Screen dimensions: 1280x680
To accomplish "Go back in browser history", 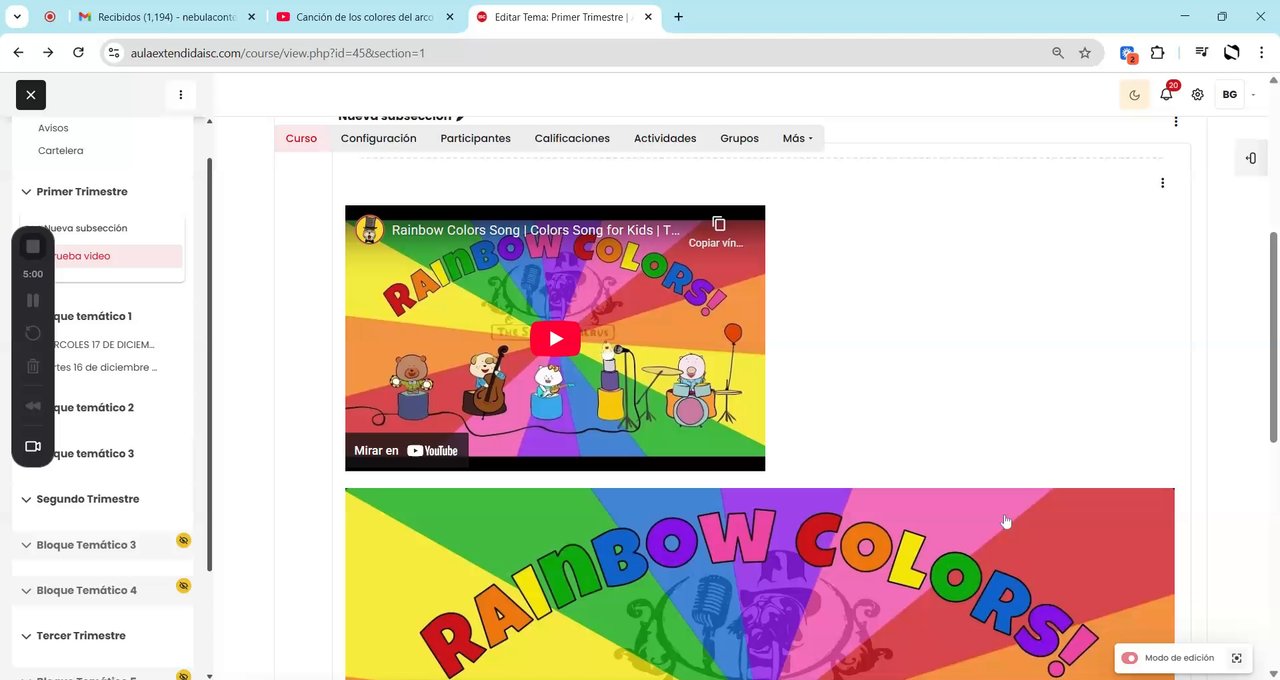I will pos(18,53).
